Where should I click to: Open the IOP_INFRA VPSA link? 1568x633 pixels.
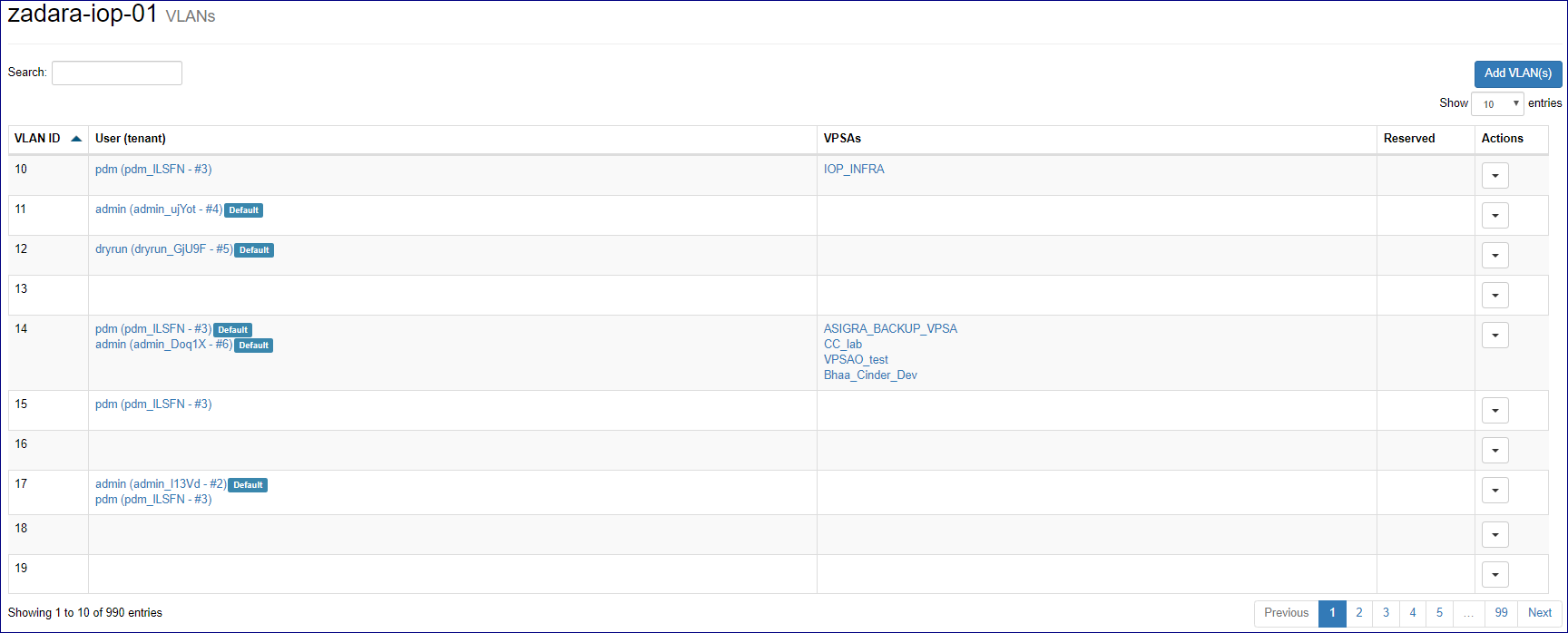click(853, 170)
